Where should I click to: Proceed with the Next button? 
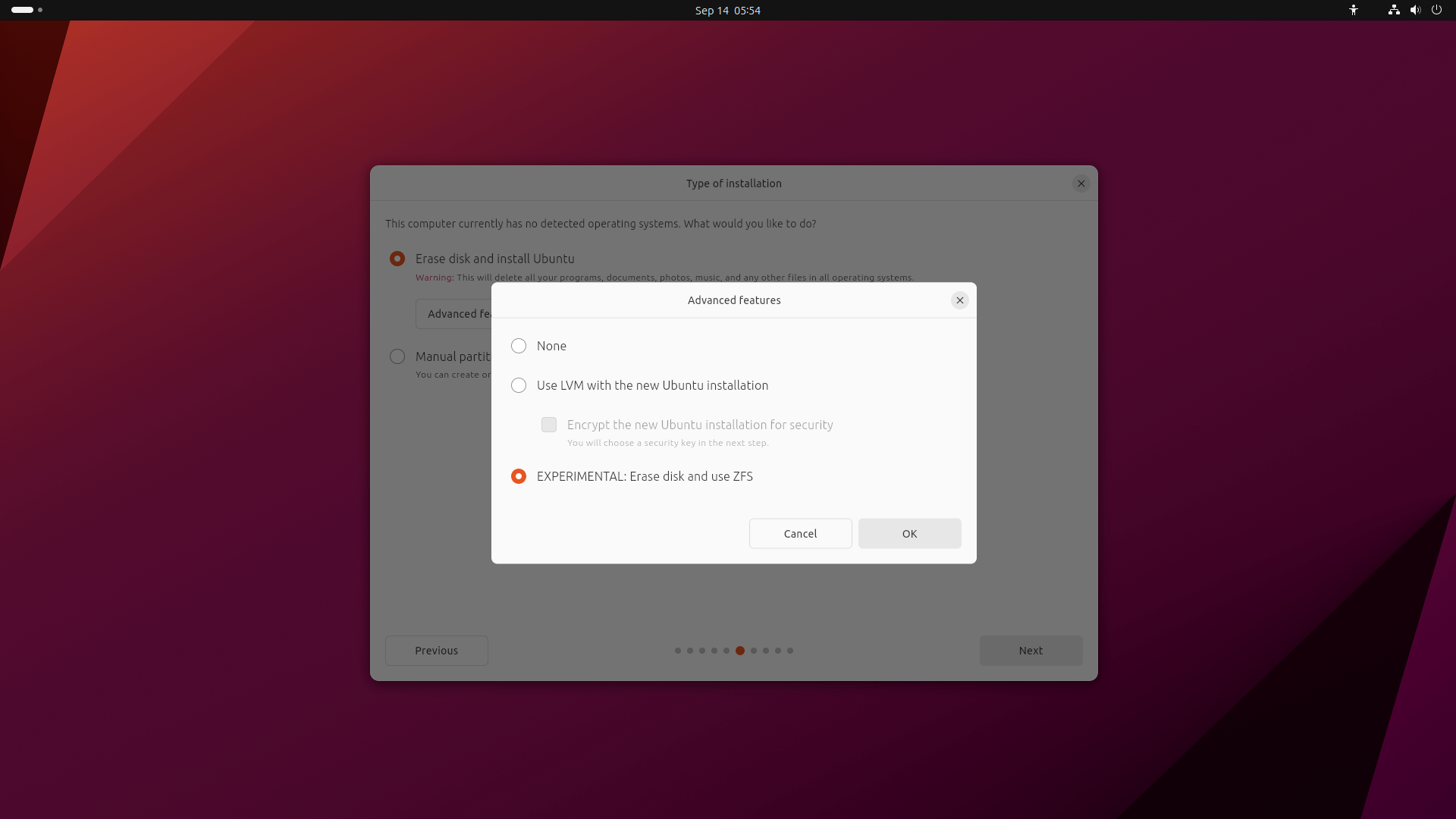point(1031,650)
